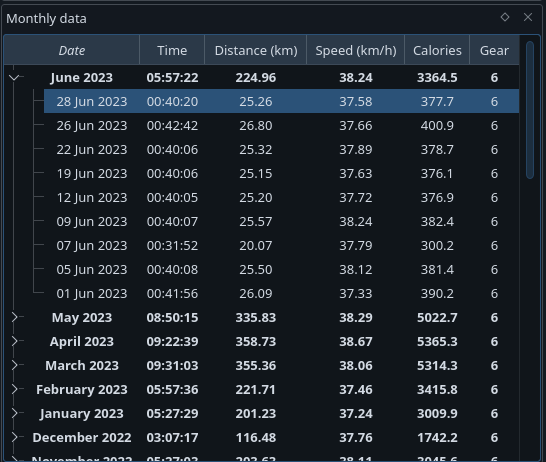Sort by the Time column header
Viewport: 546px width, 462px height.
coord(172,50)
